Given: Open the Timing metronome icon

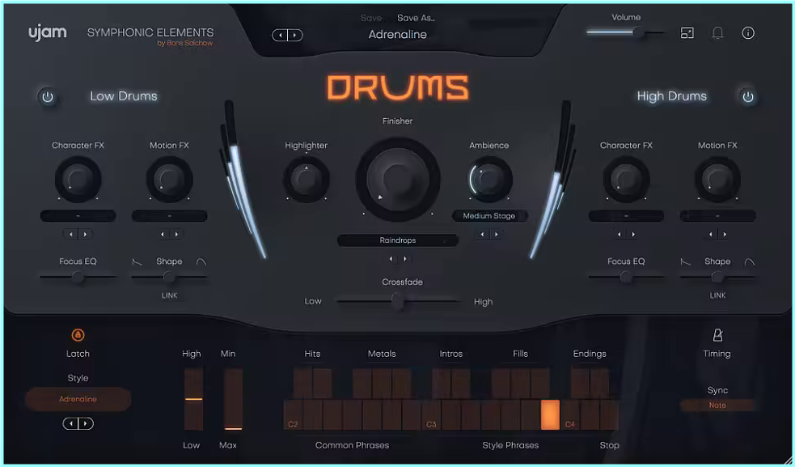Looking at the screenshot, I should 717,335.
